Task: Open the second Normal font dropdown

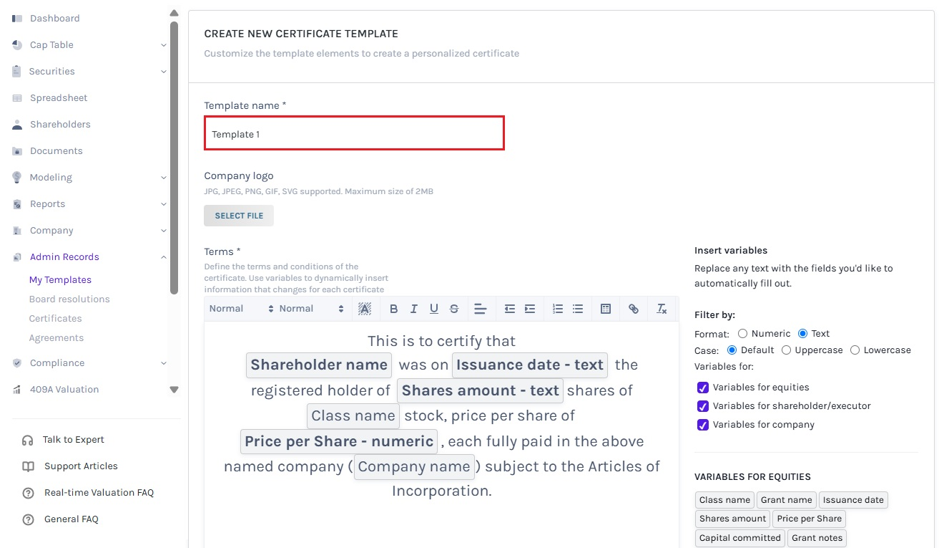Action: click(x=311, y=309)
